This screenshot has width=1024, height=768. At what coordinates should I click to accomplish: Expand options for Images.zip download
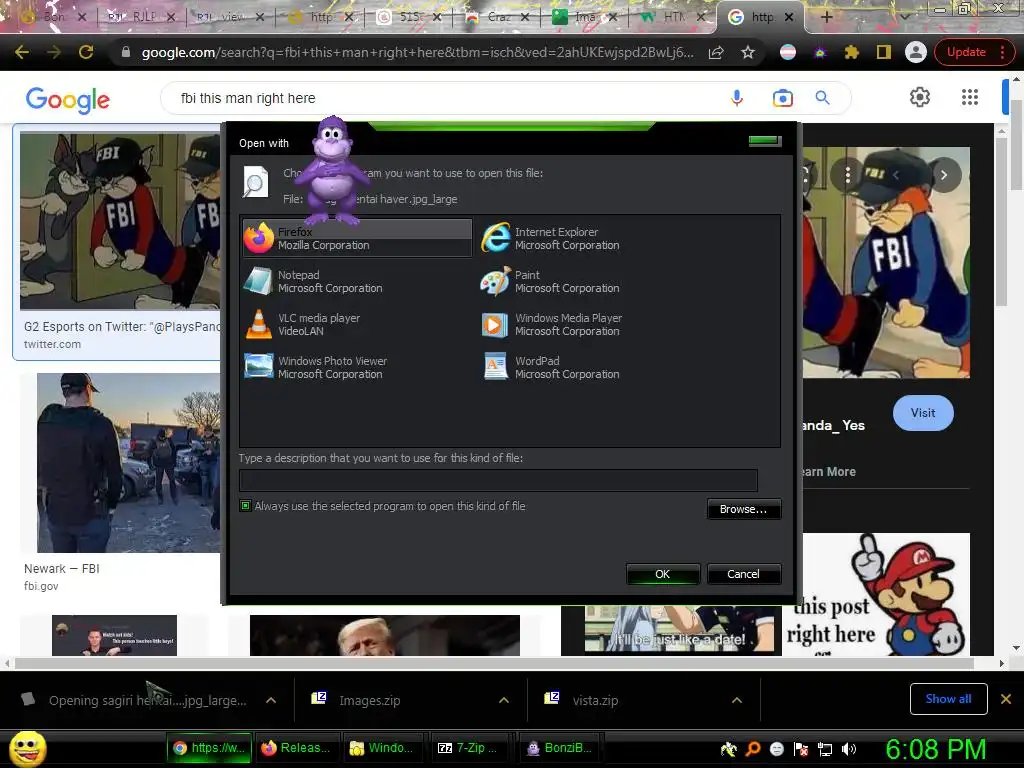[504, 700]
